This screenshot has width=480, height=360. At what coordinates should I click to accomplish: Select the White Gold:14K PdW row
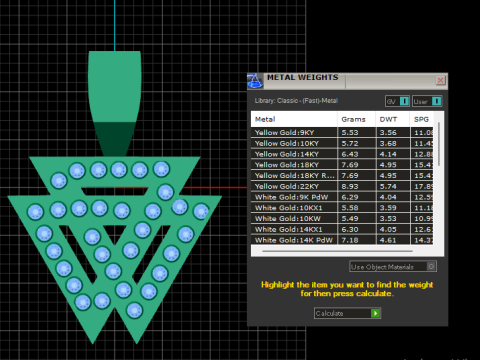pyautogui.click(x=342, y=240)
